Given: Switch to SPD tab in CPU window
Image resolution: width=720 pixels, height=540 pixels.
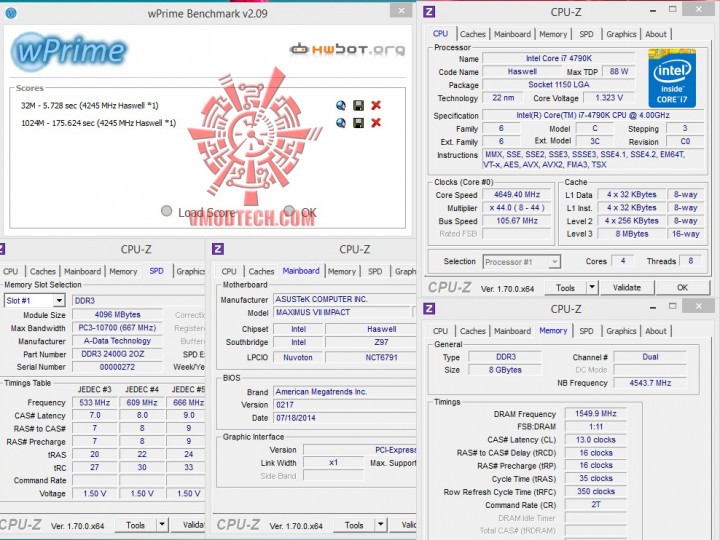Looking at the screenshot, I should click(586, 34).
